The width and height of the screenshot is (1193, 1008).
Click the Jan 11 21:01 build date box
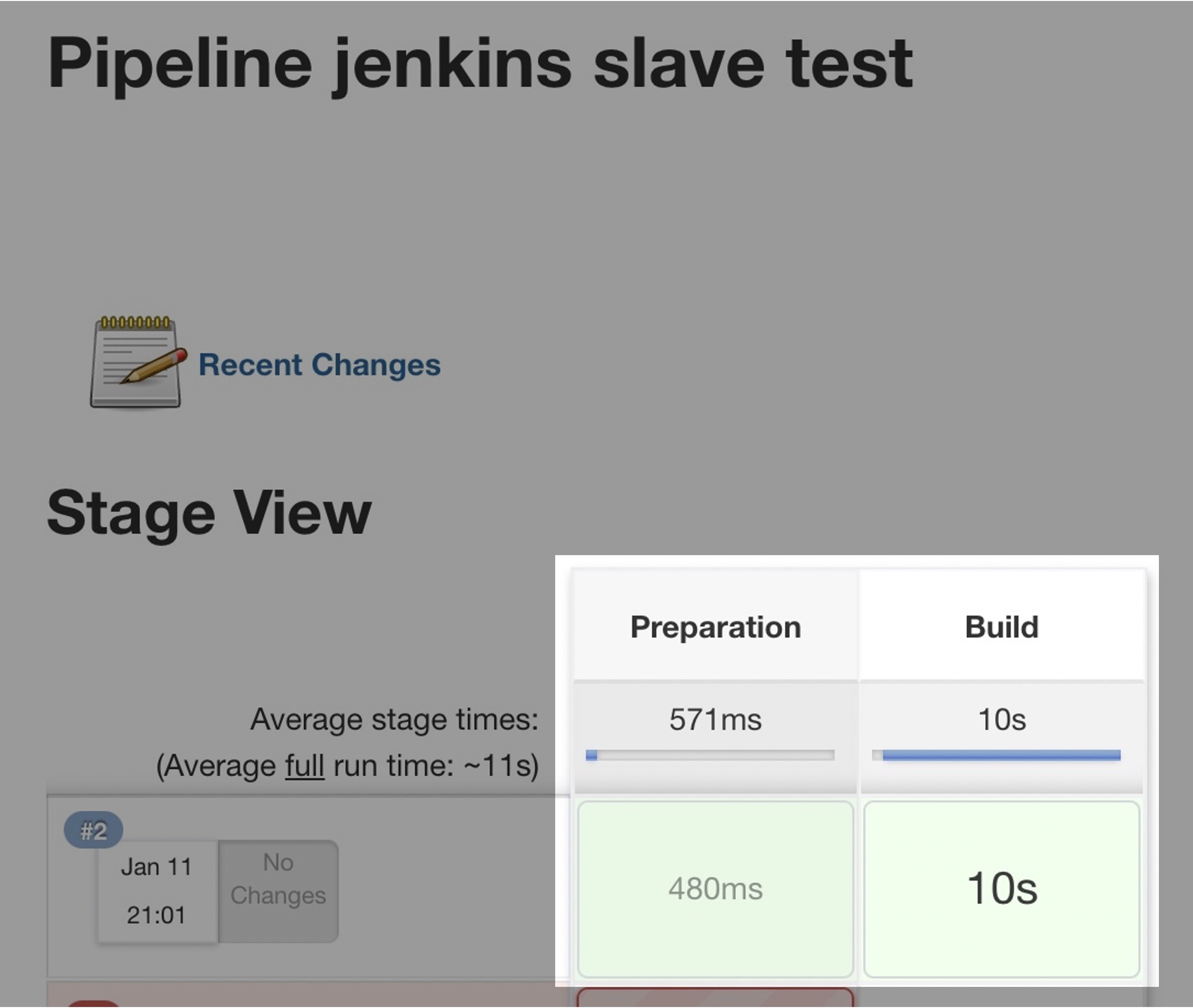(156, 891)
